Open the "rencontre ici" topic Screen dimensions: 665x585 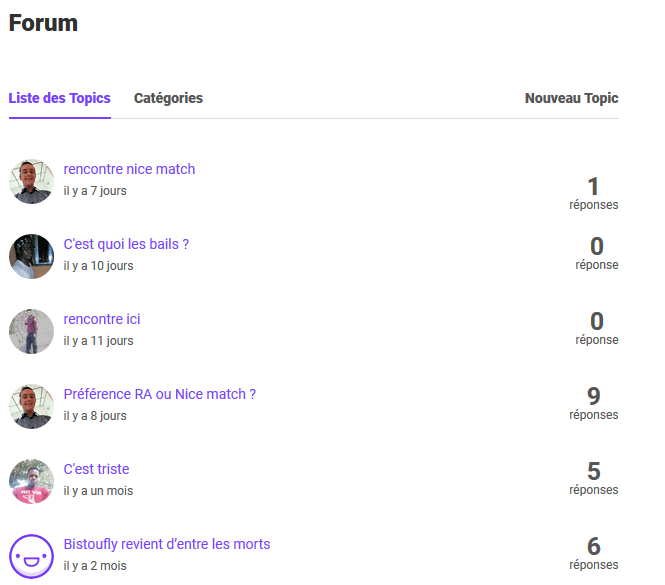(x=102, y=319)
